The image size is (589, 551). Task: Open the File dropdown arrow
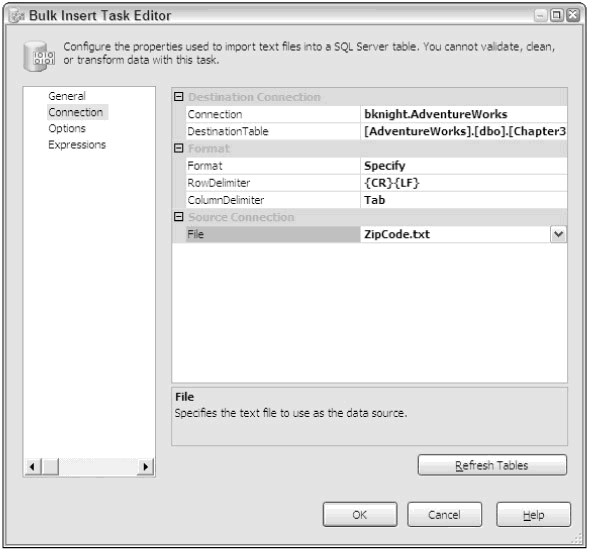click(559, 234)
